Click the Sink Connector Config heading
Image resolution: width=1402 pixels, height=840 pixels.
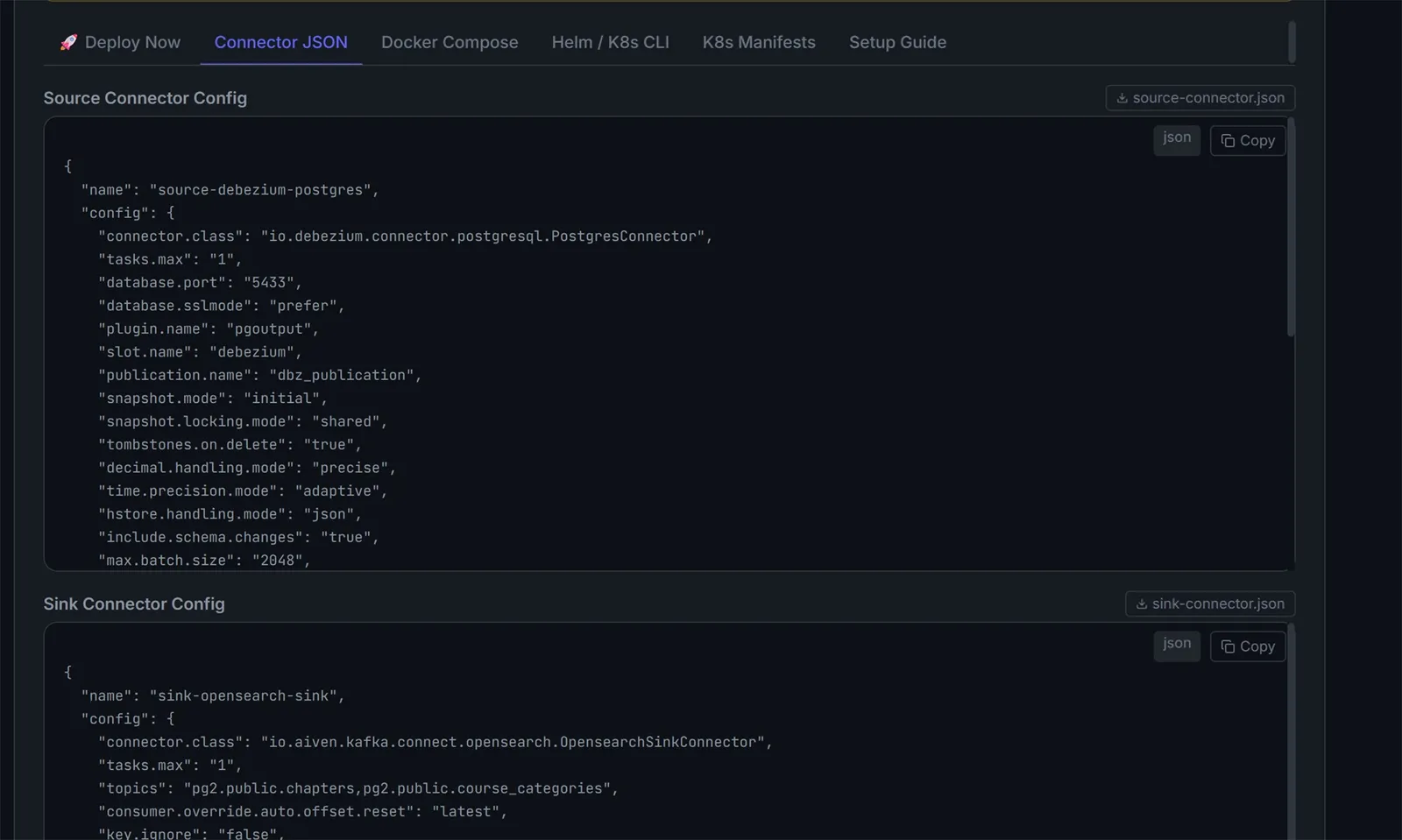134,604
